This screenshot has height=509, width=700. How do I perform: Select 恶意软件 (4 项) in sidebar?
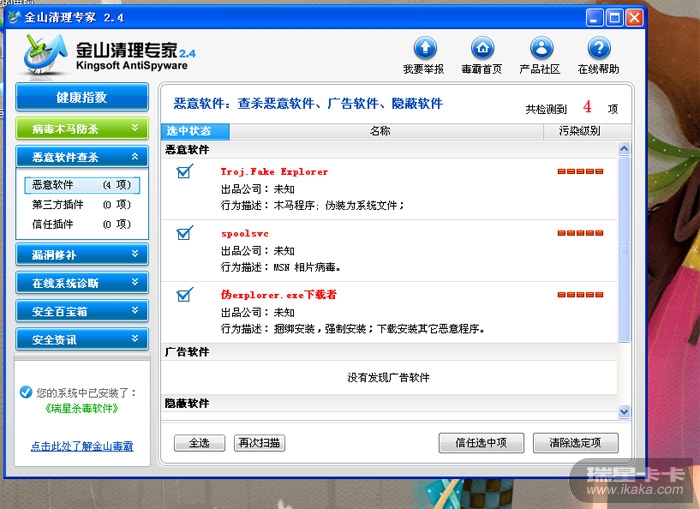[82, 185]
